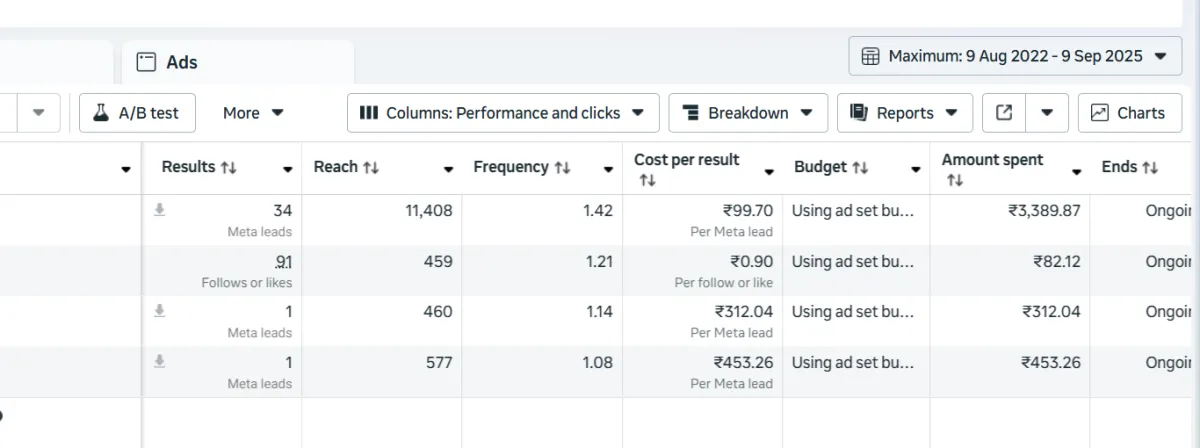This screenshot has width=1200, height=448.
Task: Sort by Cost per result arrows
Action: [x=646, y=181]
